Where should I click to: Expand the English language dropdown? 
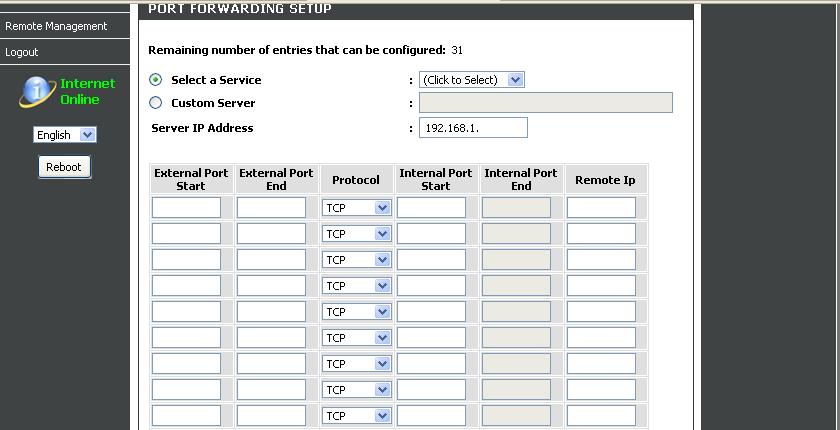(x=64, y=135)
